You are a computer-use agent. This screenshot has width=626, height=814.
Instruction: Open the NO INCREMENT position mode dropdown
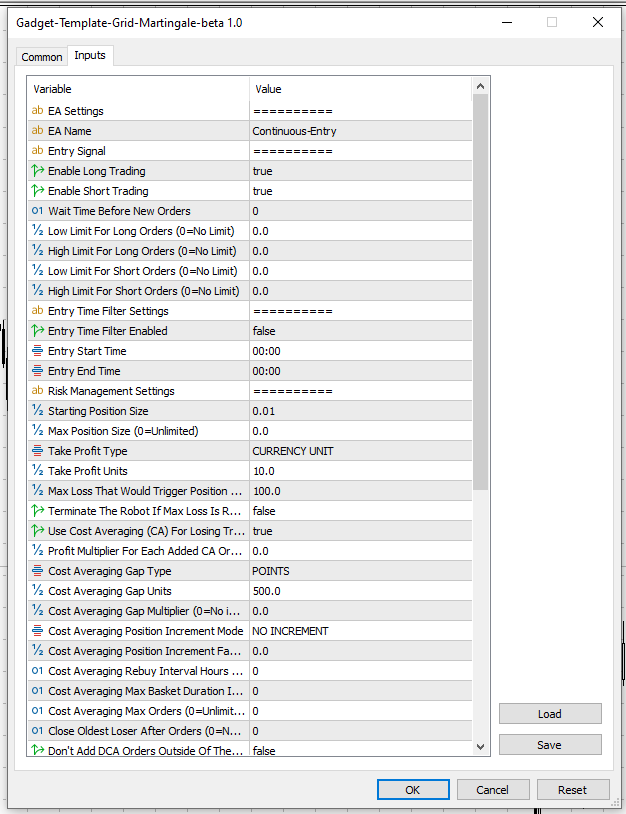point(360,631)
